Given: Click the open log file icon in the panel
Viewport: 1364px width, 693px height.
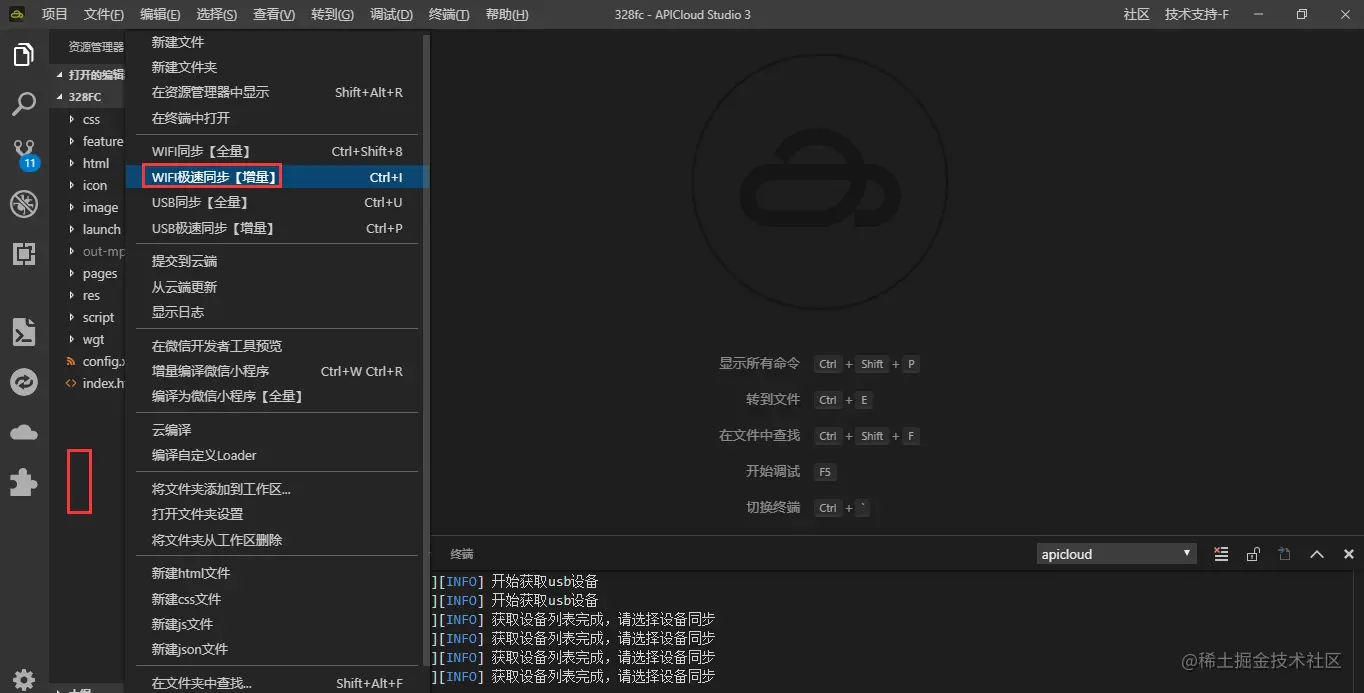Looking at the screenshot, I should point(1285,554).
